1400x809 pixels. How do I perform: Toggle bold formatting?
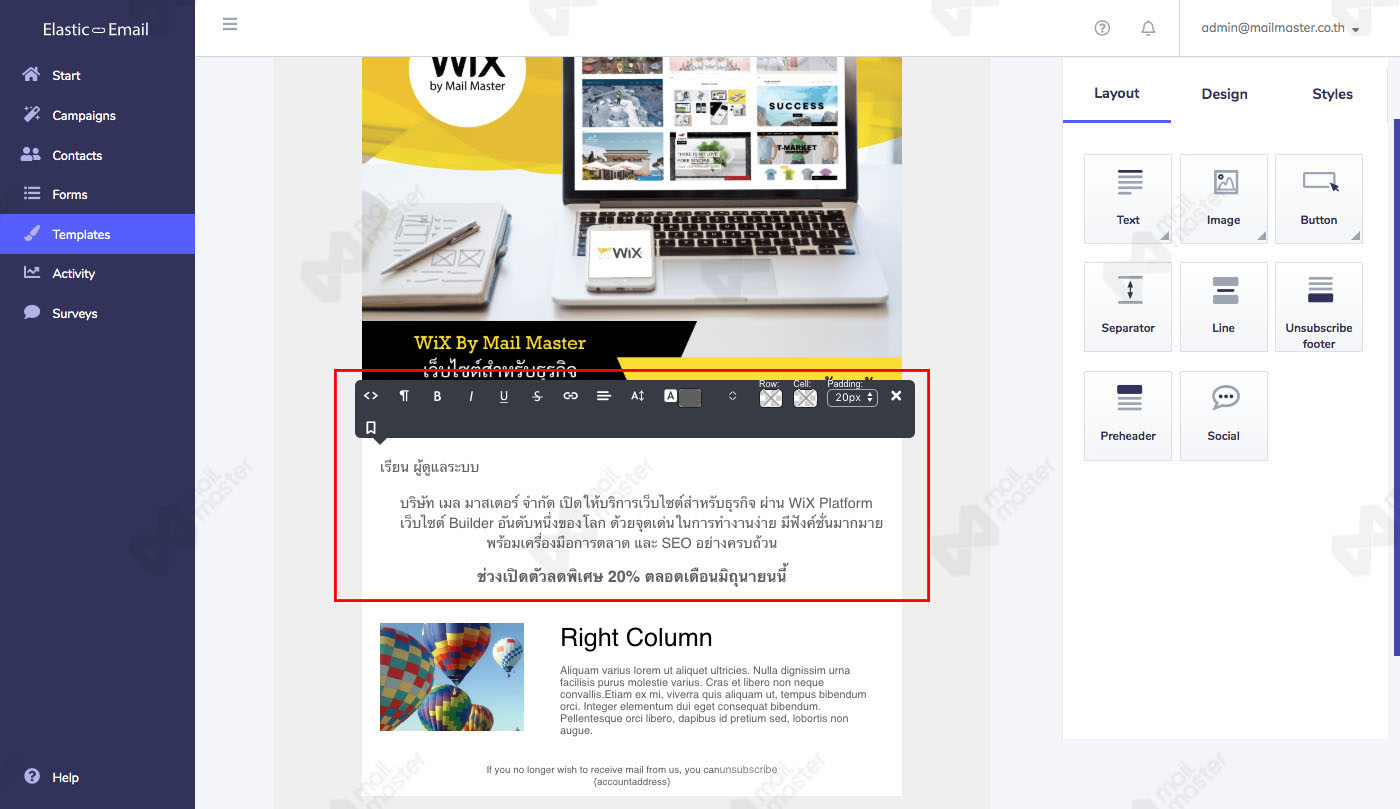click(x=437, y=396)
